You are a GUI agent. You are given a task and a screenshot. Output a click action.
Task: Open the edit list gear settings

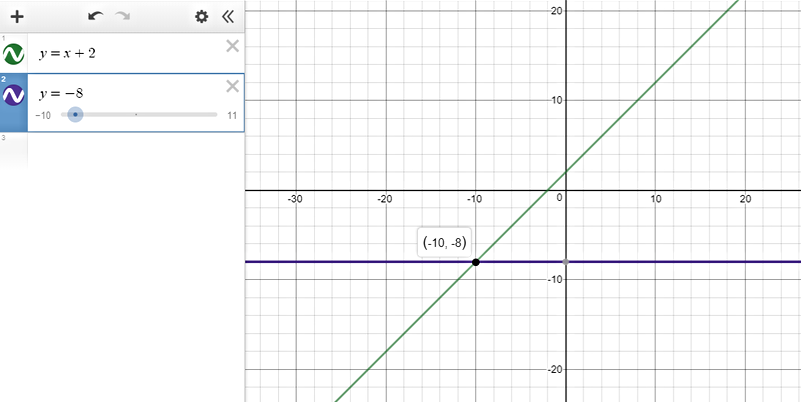tap(202, 16)
